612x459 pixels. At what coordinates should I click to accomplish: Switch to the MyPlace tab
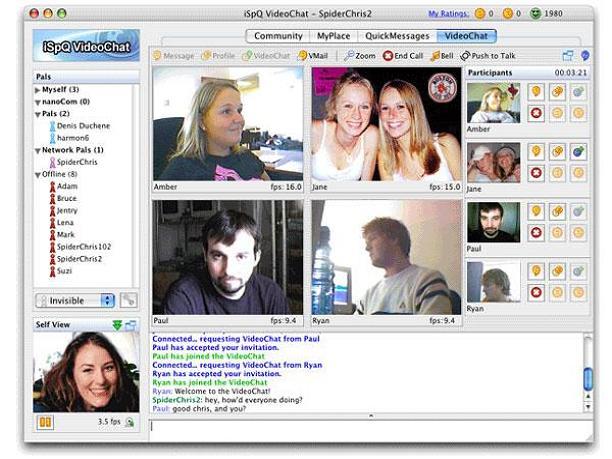click(x=333, y=36)
